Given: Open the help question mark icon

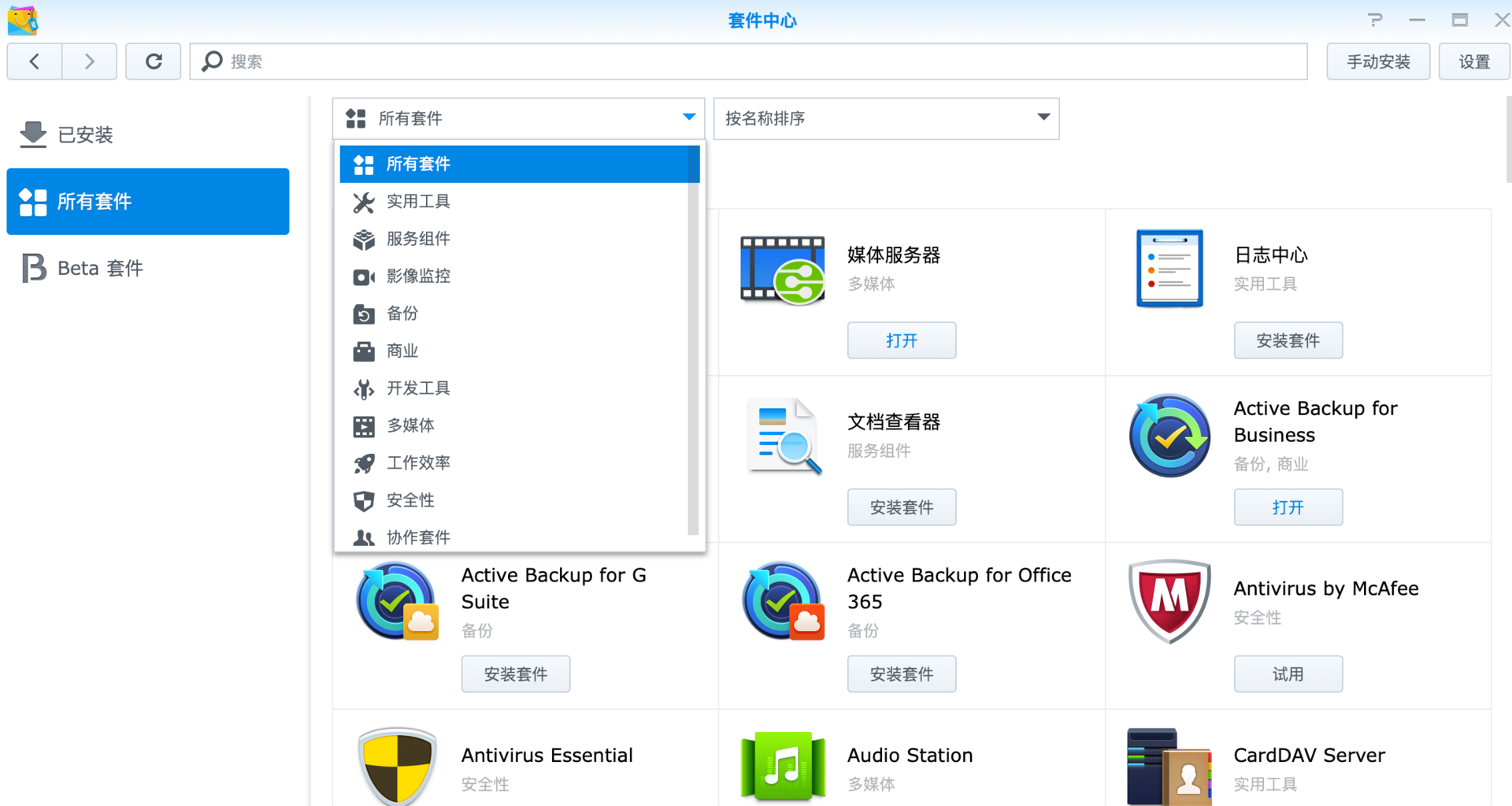Looking at the screenshot, I should click(1375, 20).
